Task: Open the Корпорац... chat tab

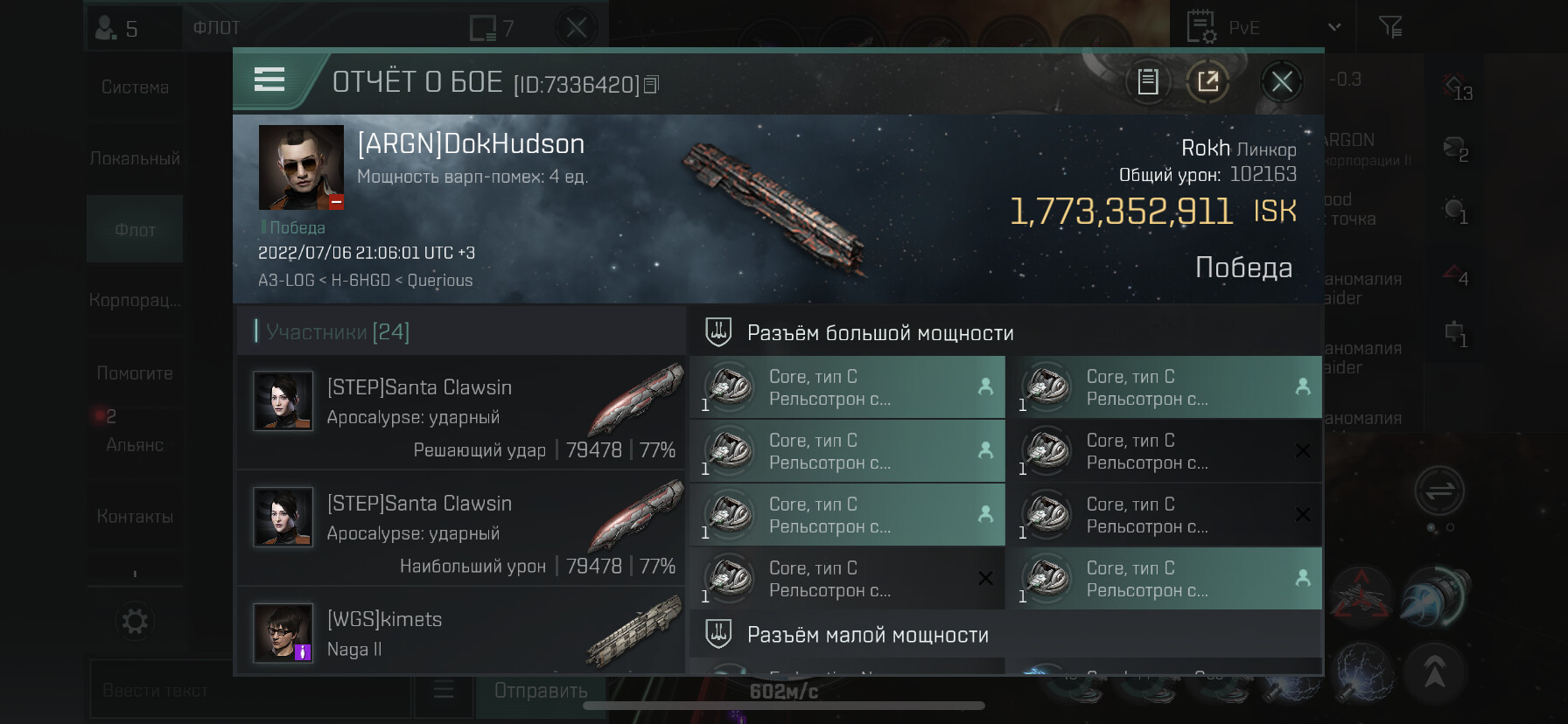Action: tap(135, 300)
